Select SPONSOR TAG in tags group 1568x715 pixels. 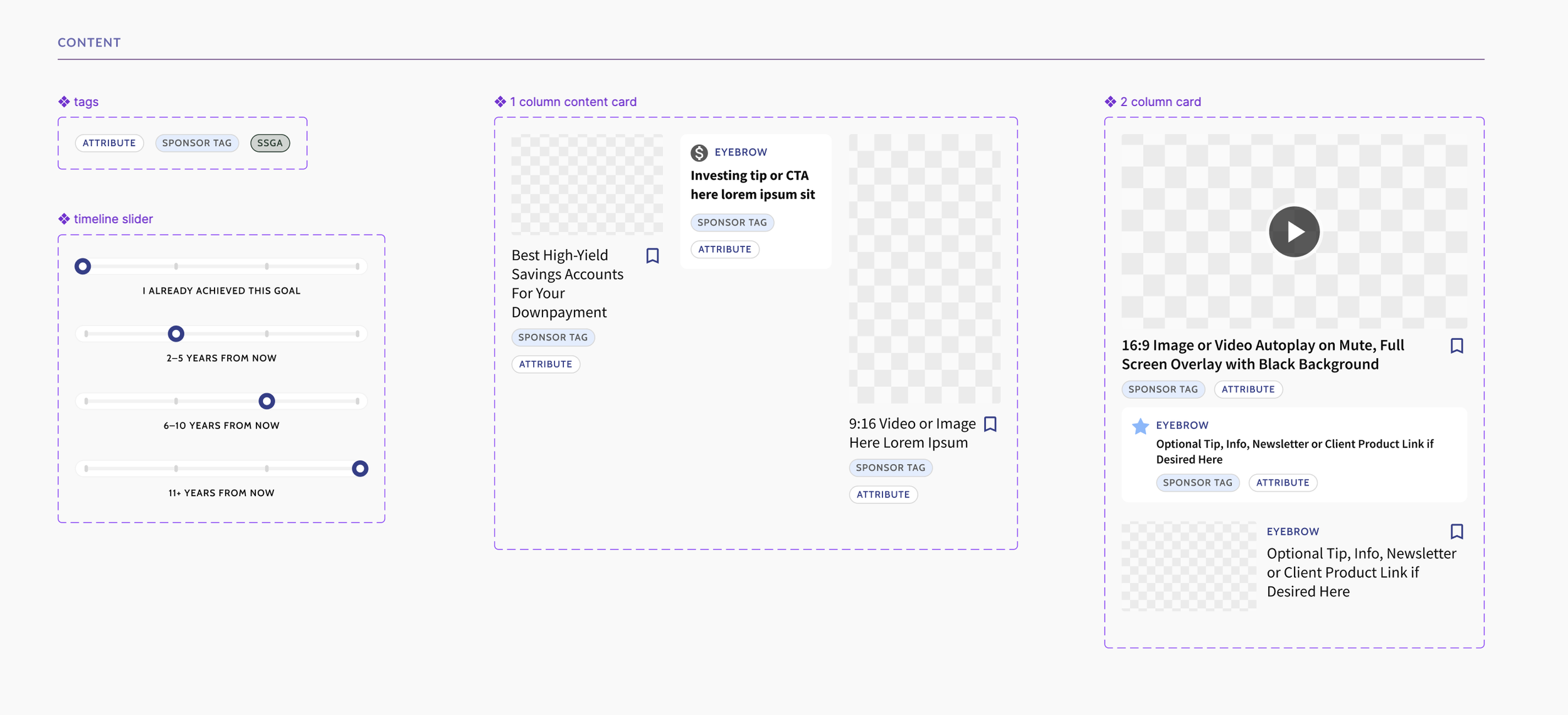click(197, 143)
